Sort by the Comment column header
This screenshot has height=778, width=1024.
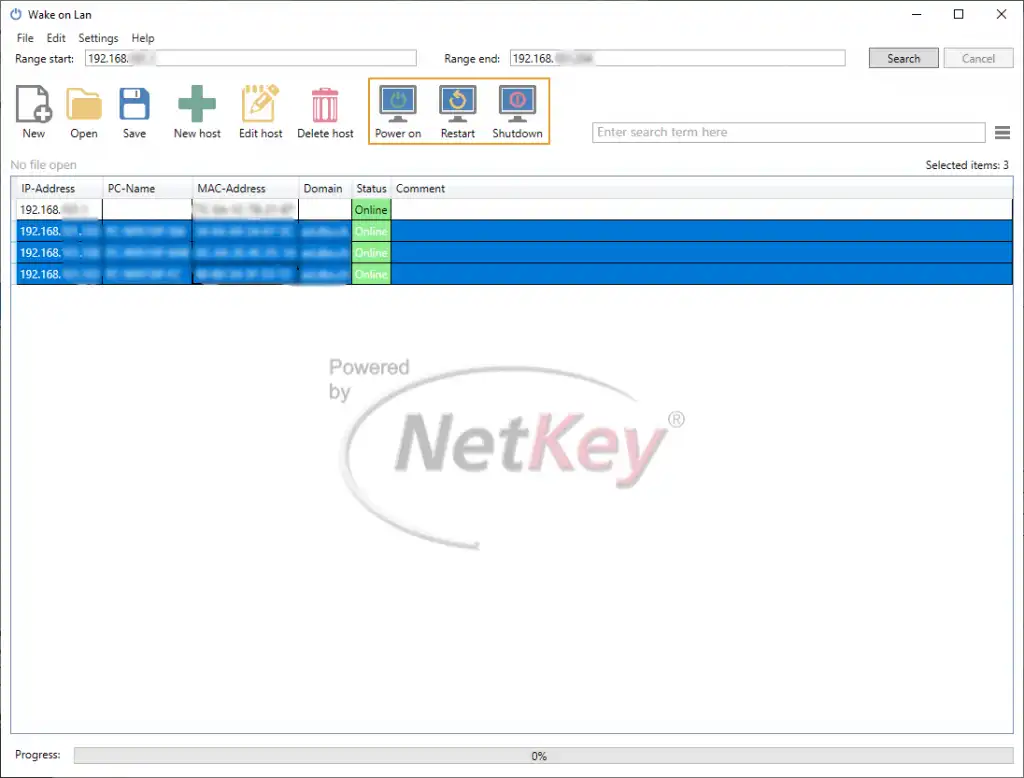click(x=702, y=188)
